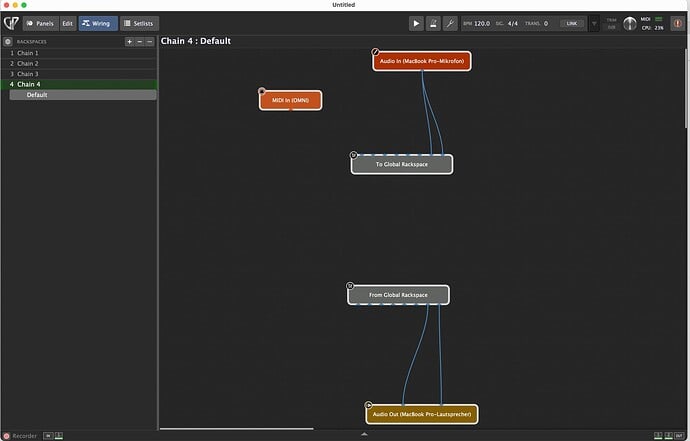
Task: Toggle the Ableton LINK button
Action: [x=572, y=23]
